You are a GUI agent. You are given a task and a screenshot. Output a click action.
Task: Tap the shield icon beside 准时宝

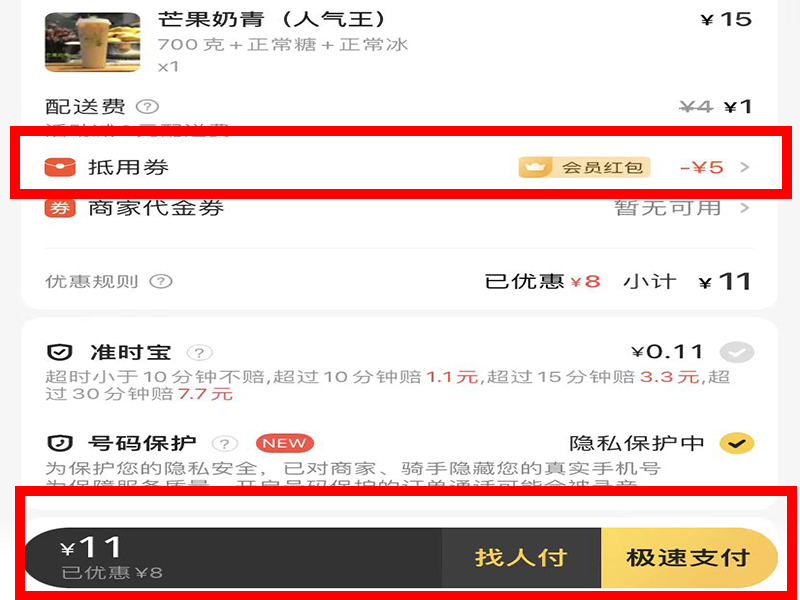tap(60, 352)
